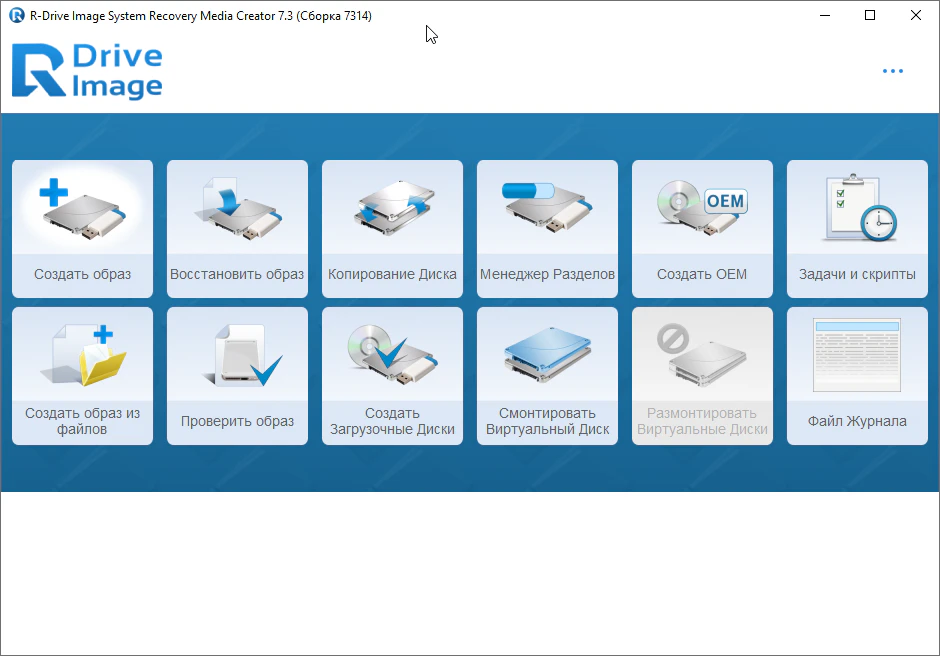The image size is (940, 656).
Task: Open the three-dot options menu
Action: [x=892, y=72]
